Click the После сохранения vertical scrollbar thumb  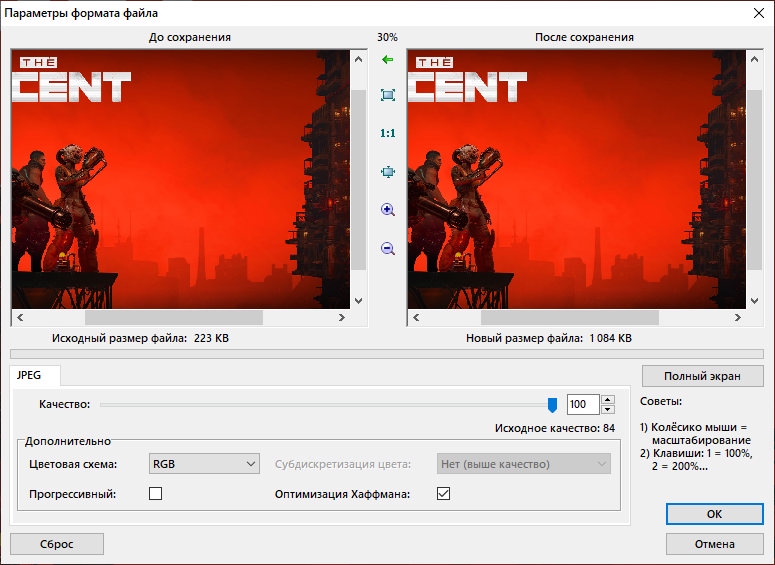[754, 180]
